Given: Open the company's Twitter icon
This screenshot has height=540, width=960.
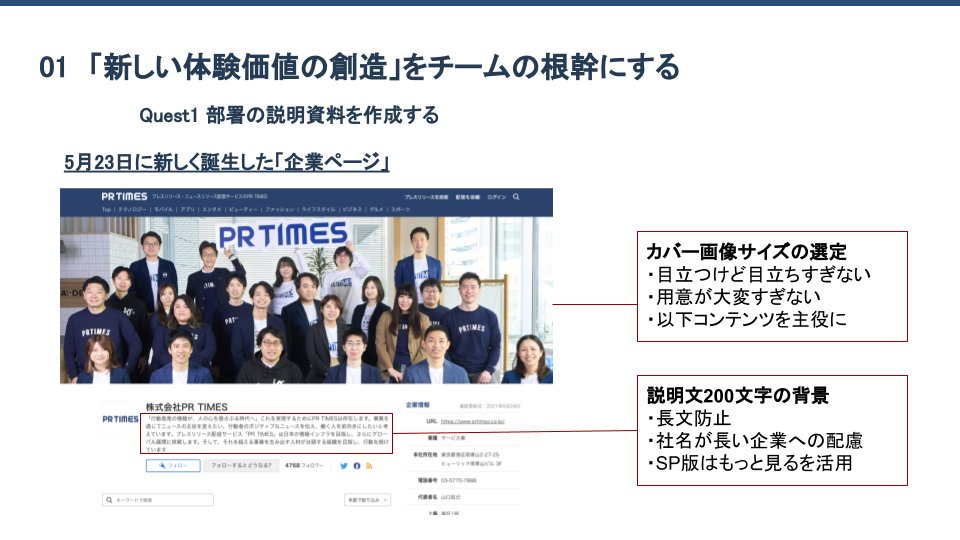Looking at the screenshot, I should [343, 466].
